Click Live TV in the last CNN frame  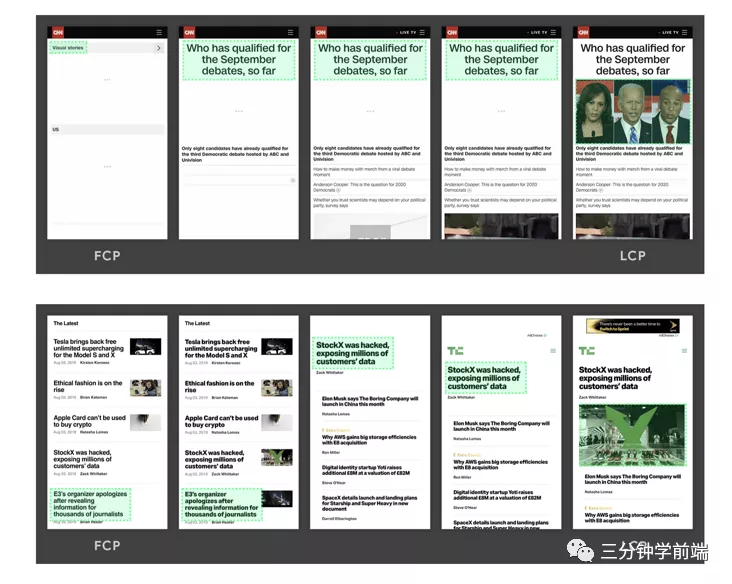click(x=668, y=32)
